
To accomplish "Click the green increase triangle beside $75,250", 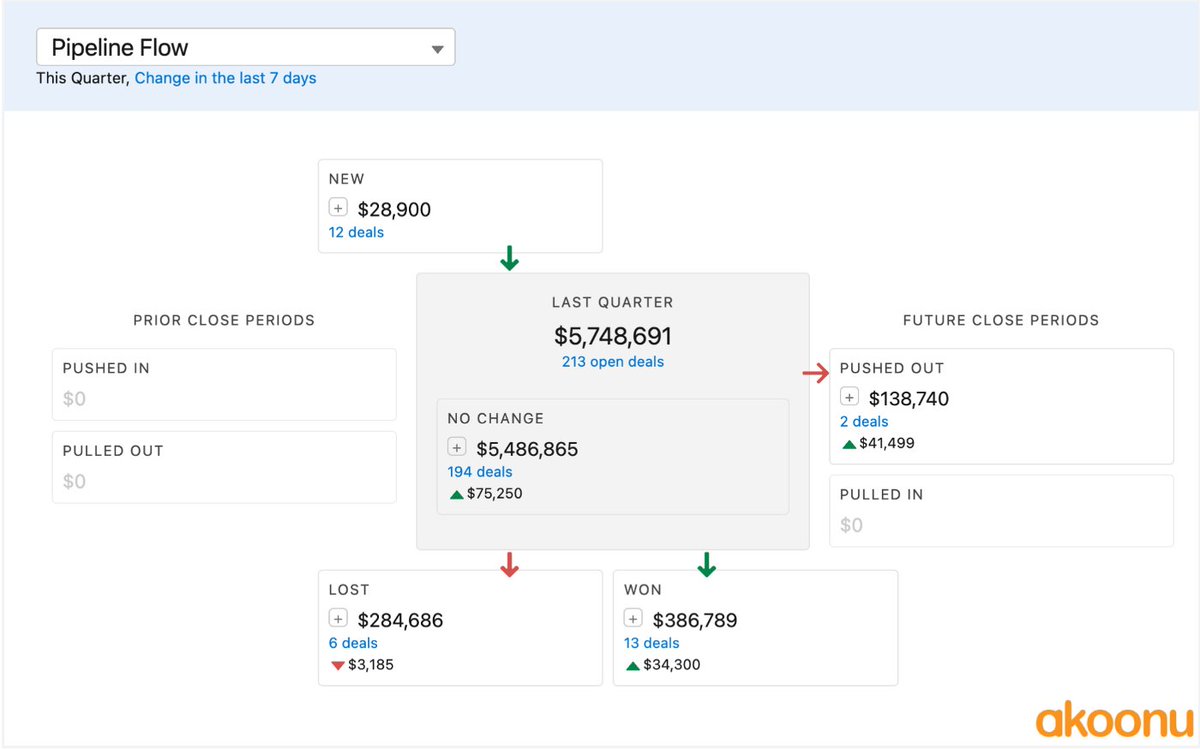I will point(455,493).
